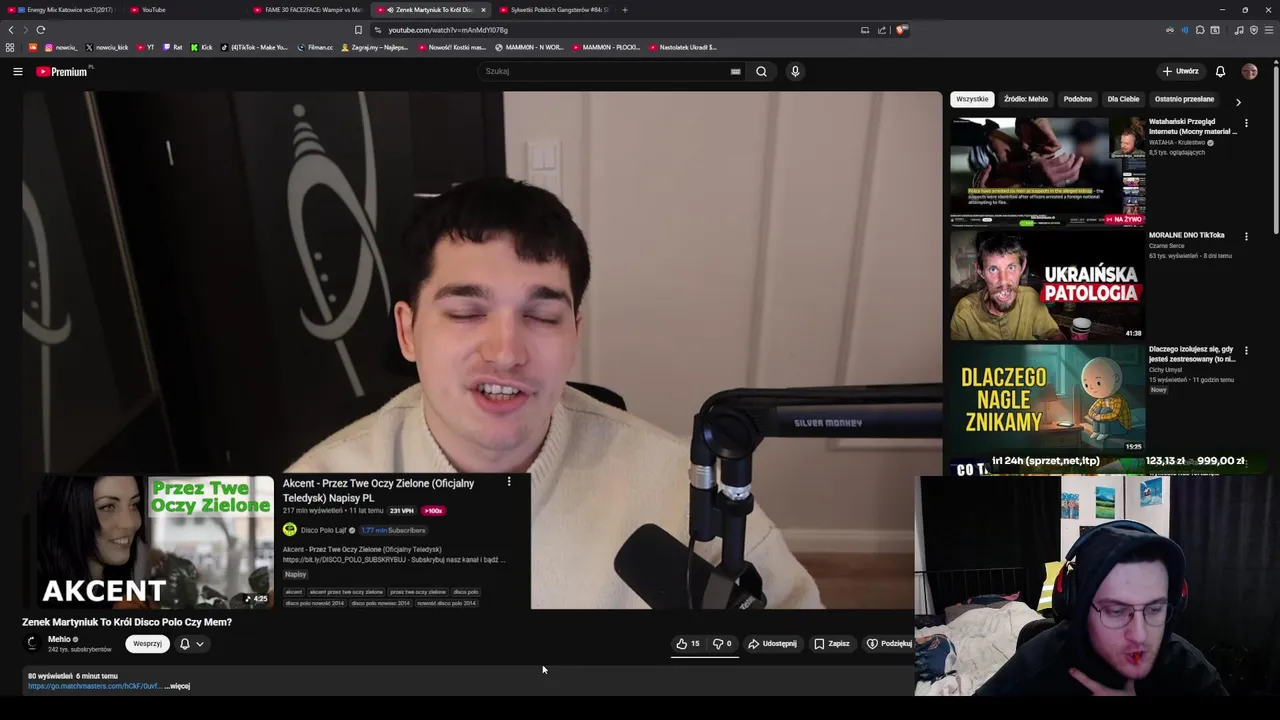Click the page vertical scrollbar
Image resolution: width=1280 pixels, height=720 pixels.
coord(1276,150)
